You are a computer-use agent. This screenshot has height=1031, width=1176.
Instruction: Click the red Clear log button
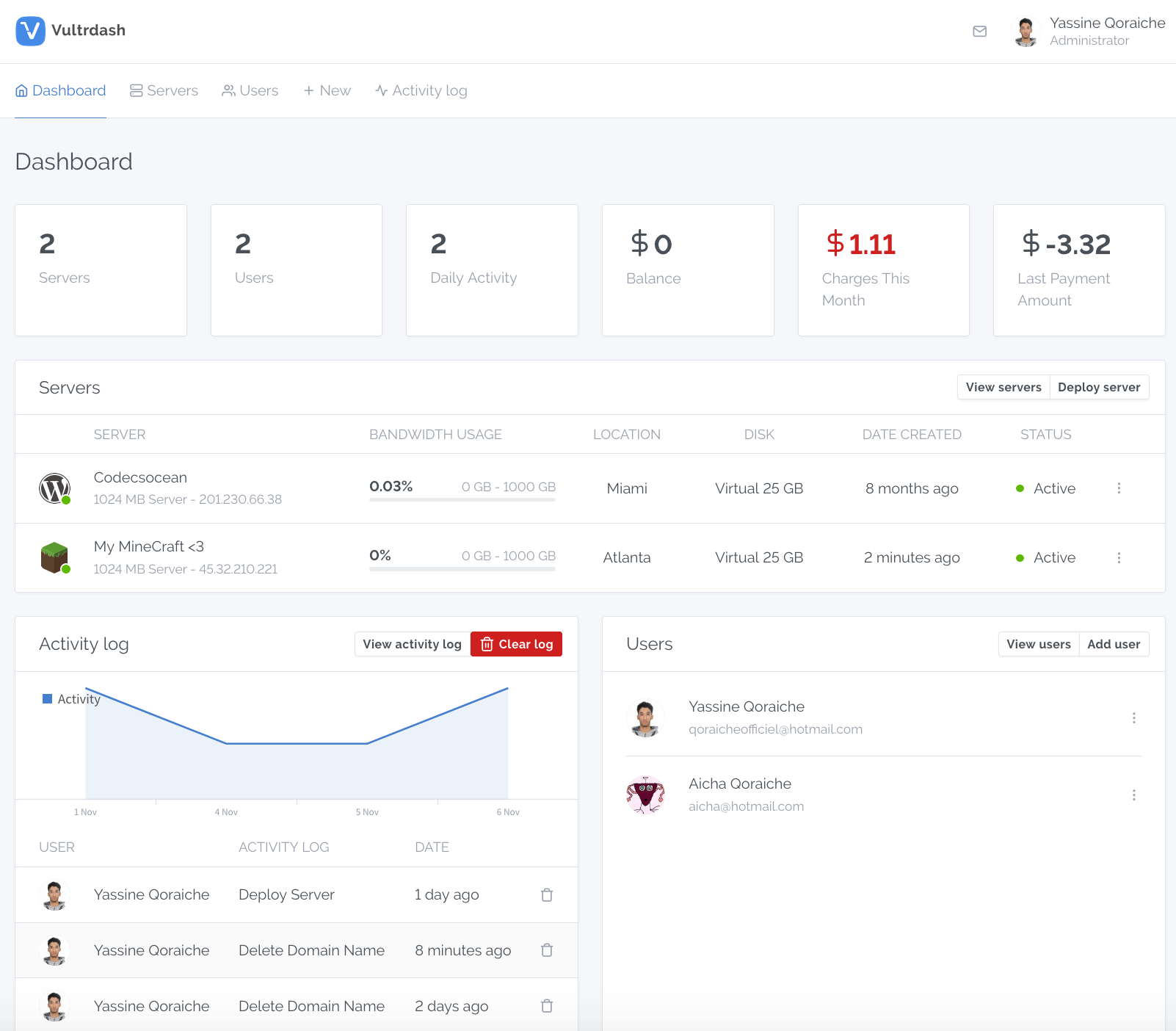pos(516,644)
